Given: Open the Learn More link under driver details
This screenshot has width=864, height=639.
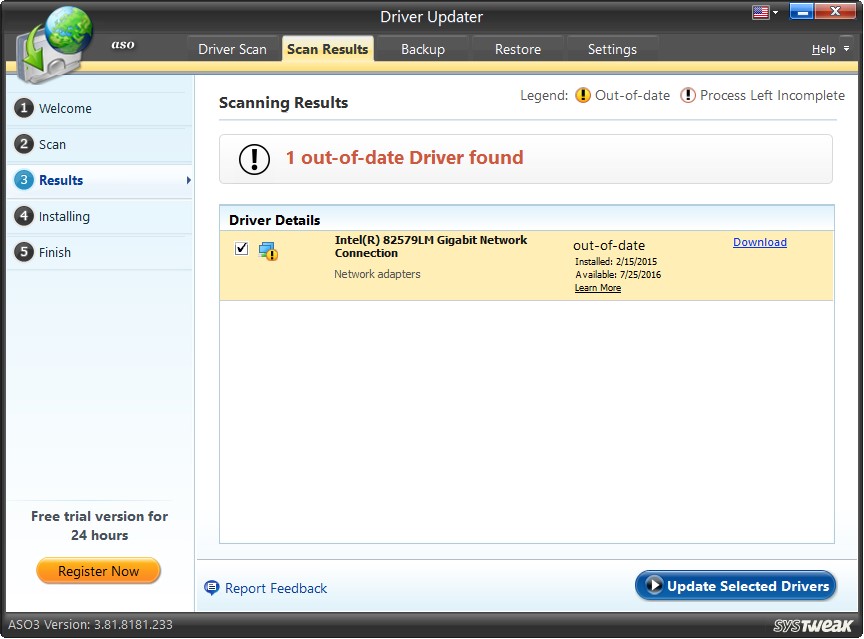Looking at the screenshot, I should [x=597, y=287].
